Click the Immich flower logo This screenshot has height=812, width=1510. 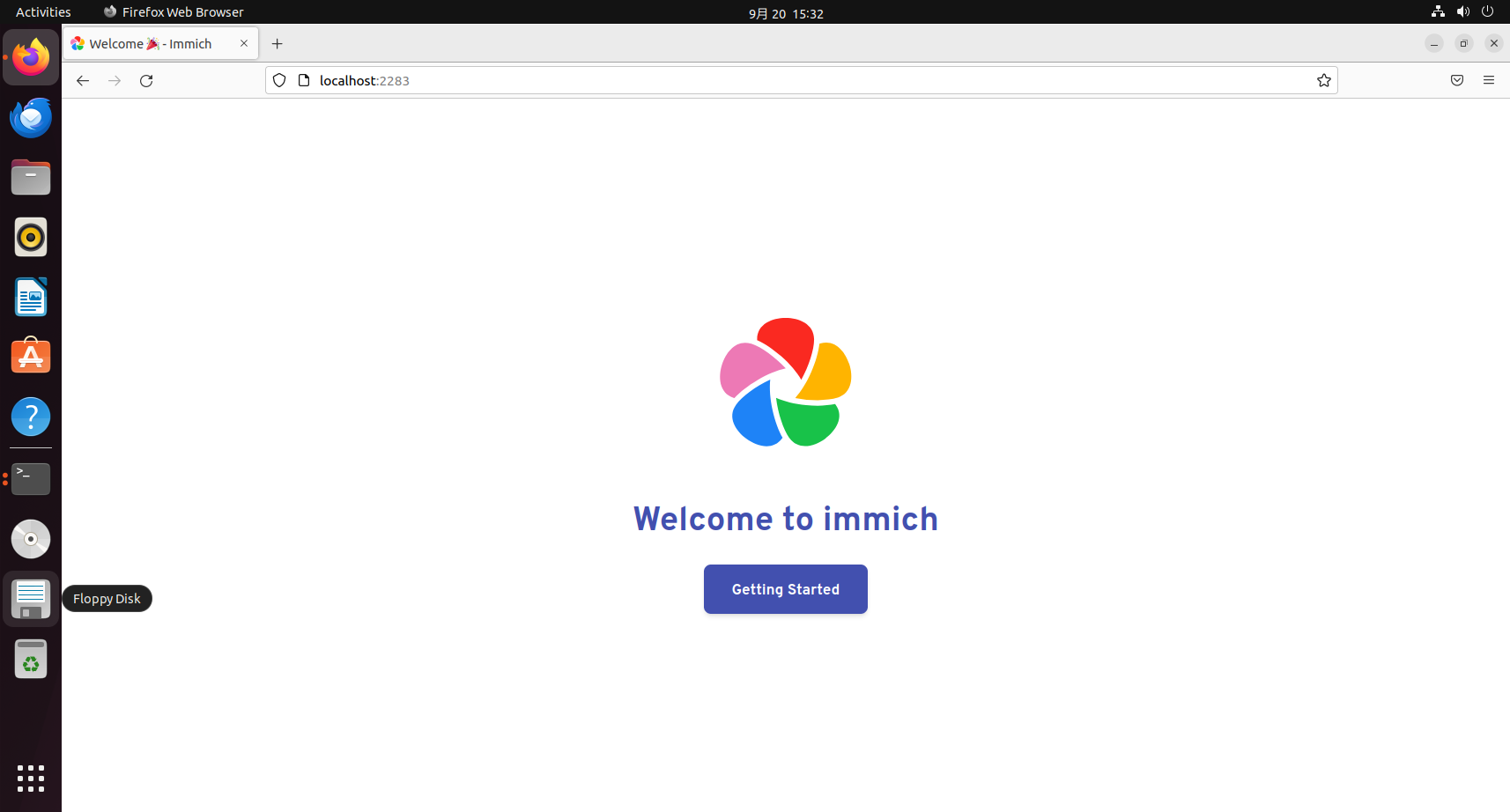786,382
